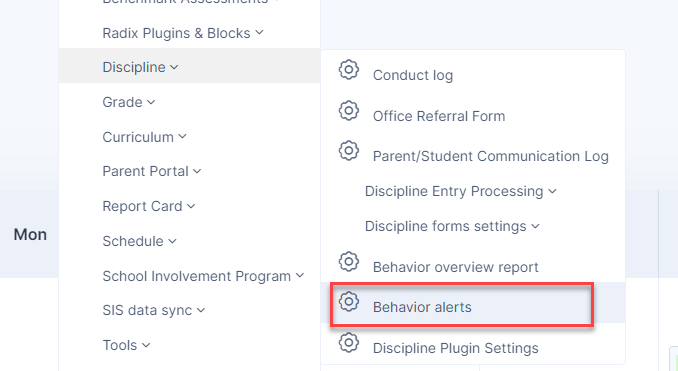The image size is (678, 371).
Task: Expand Discipline Entry Processing submenu
Action: point(461,191)
